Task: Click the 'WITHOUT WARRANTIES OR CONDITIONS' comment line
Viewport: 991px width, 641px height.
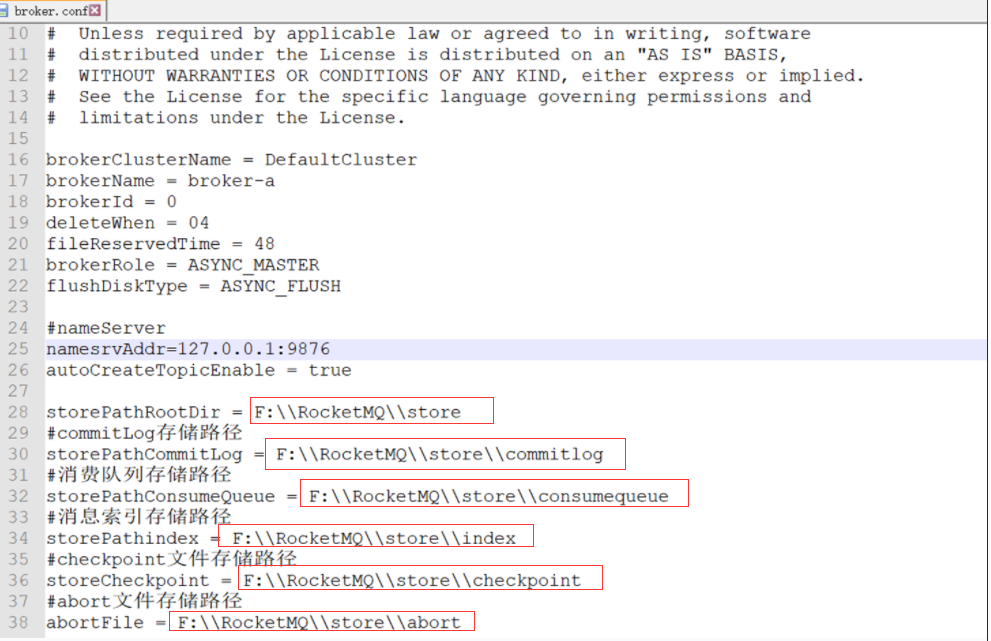Action: [455, 76]
